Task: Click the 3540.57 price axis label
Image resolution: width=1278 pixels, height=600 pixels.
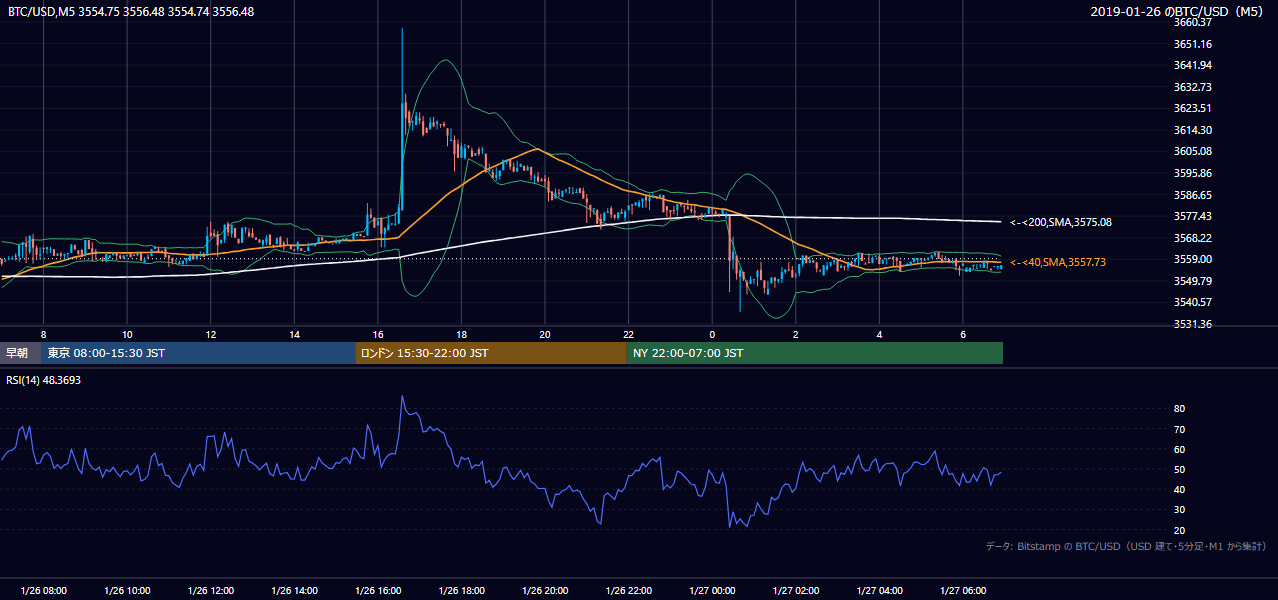Action: pyautogui.click(x=1193, y=302)
